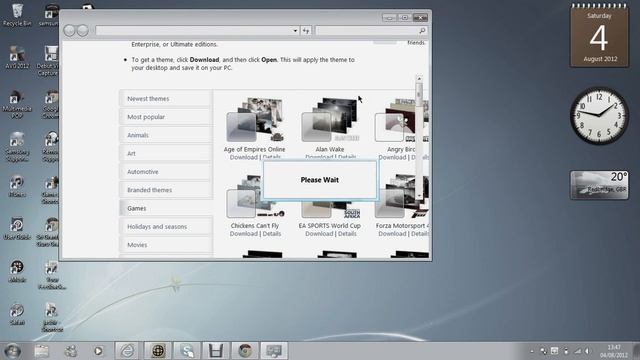Download the Forza Motorsport 4 theme
The image size is (640, 360).
[392, 234]
